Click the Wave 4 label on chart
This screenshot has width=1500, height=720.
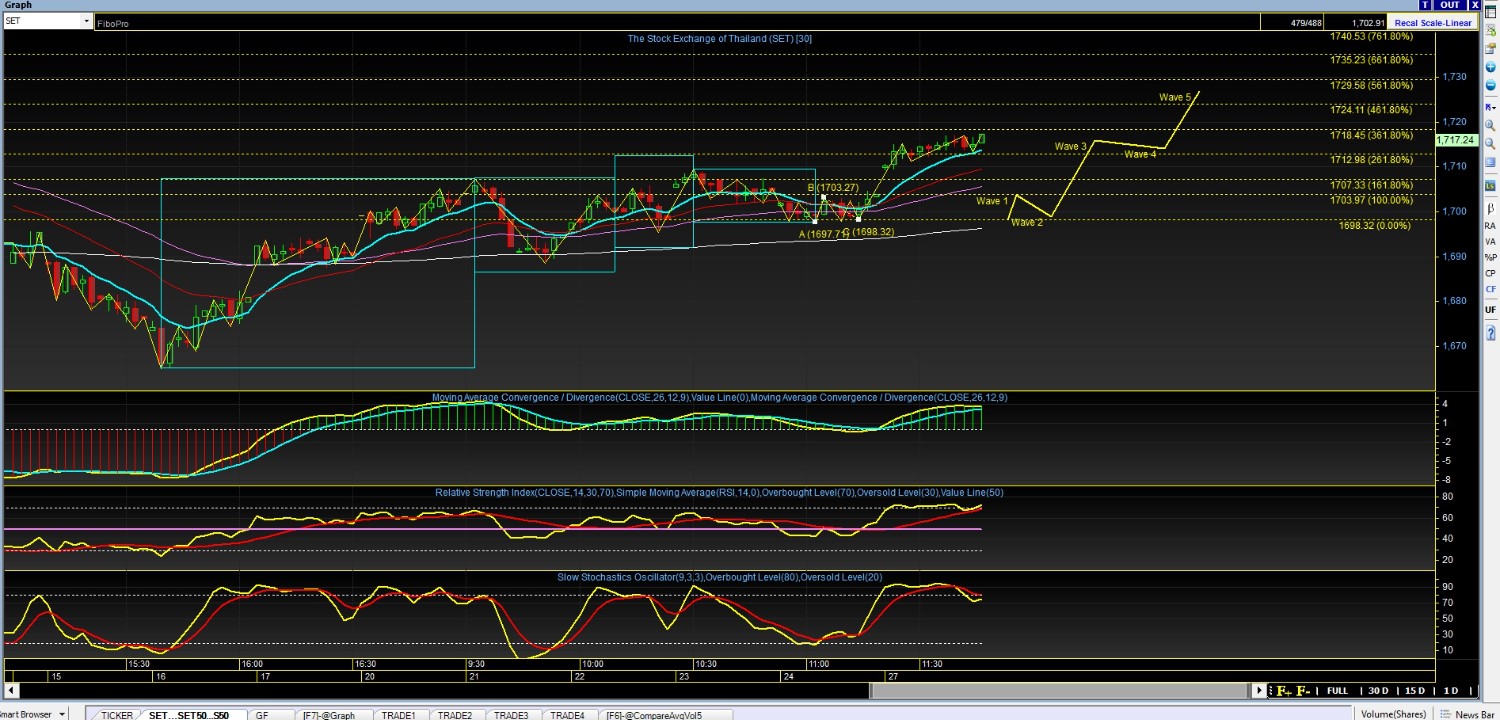(x=1140, y=154)
